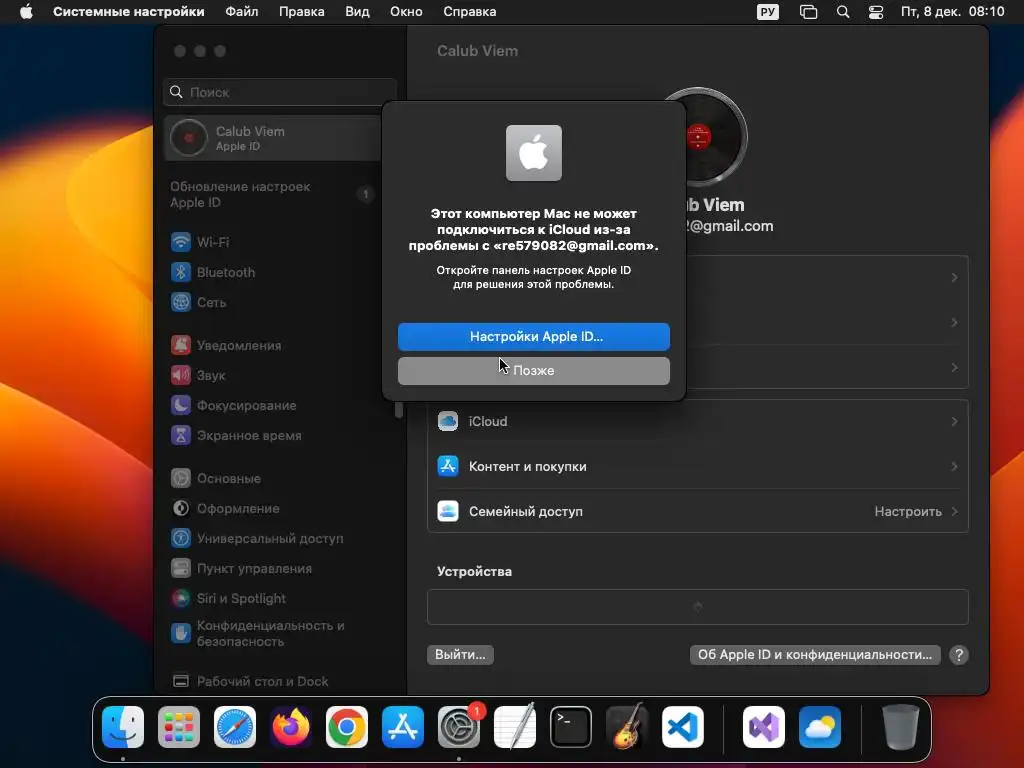The image size is (1024, 768).
Task: Open App Store in the Dock
Action: (403, 728)
